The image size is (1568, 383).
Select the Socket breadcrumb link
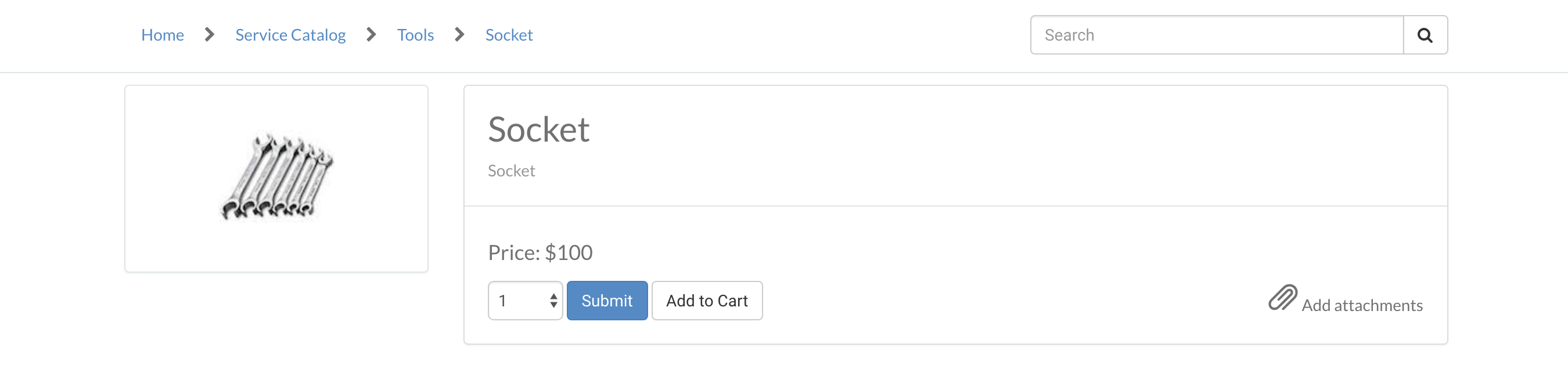click(509, 35)
